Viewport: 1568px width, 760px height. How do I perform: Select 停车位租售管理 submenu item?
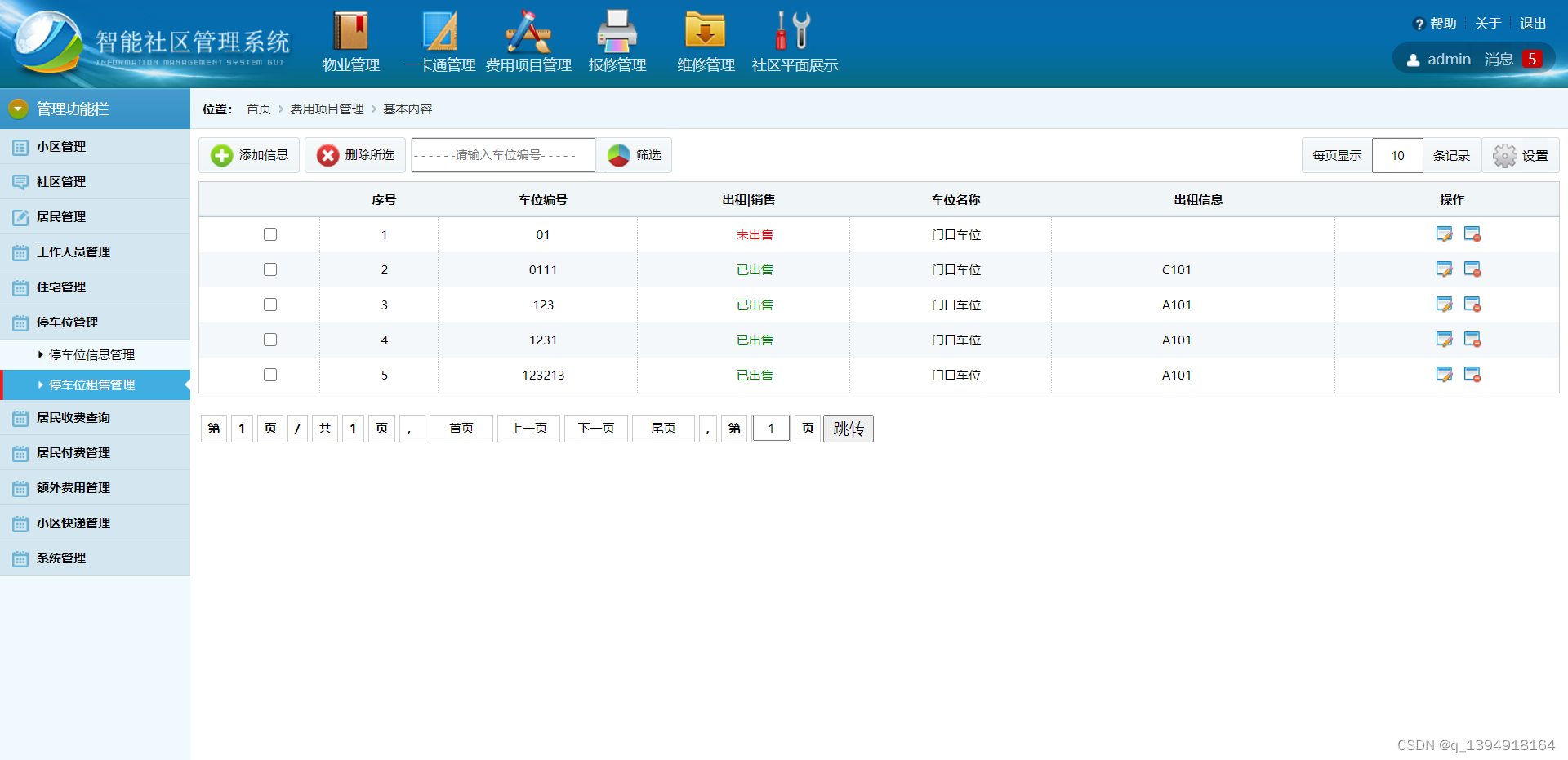point(95,385)
